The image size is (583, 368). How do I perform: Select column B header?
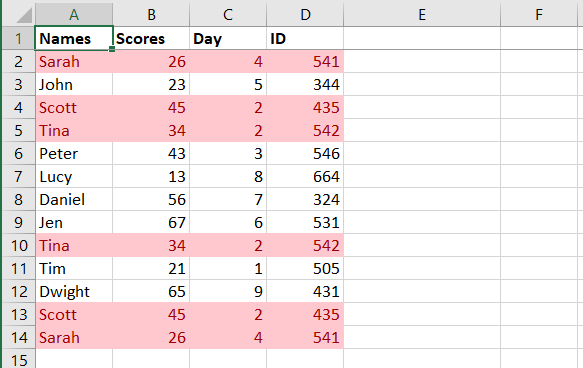(151, 14)
